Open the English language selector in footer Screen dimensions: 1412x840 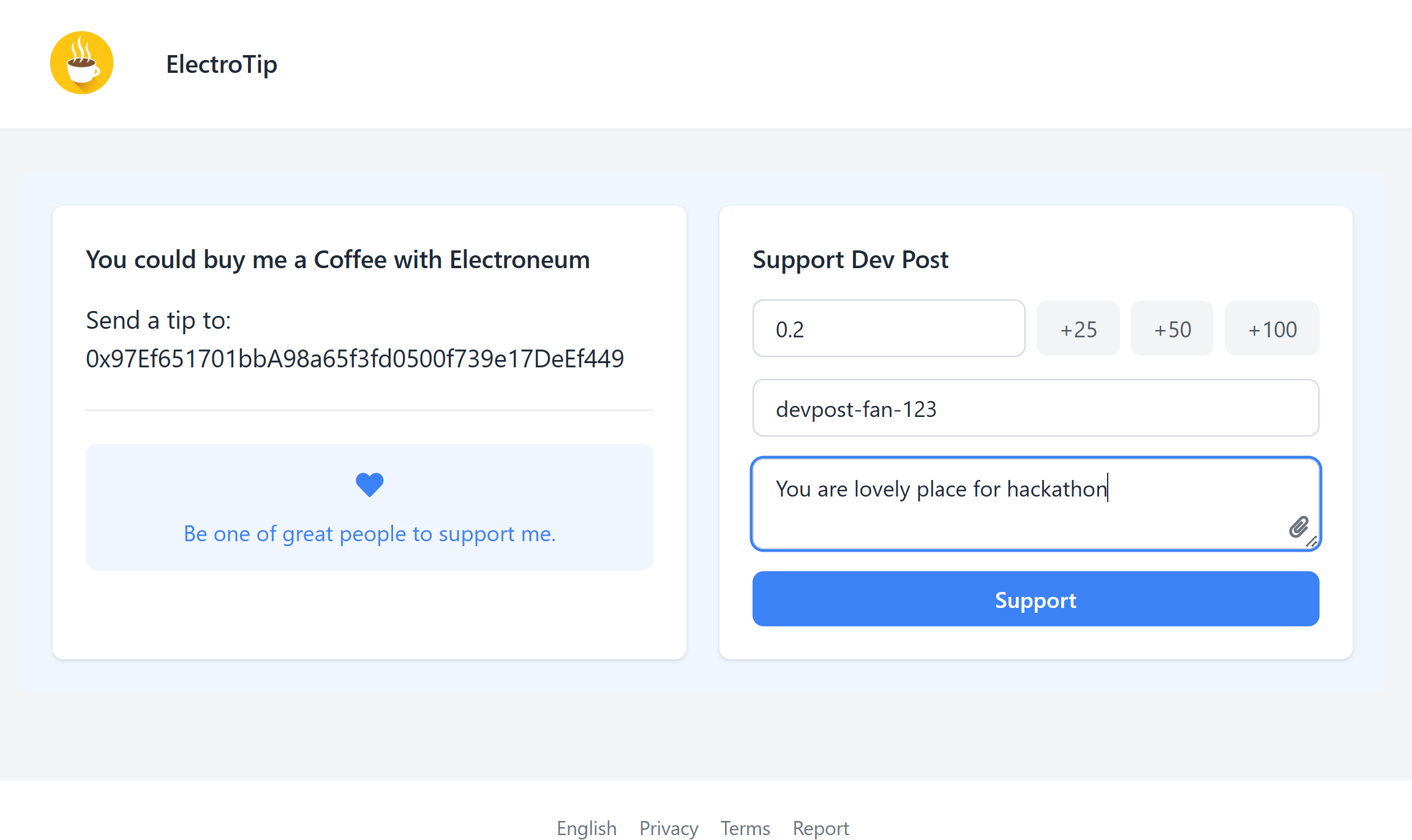click(586, 828)
